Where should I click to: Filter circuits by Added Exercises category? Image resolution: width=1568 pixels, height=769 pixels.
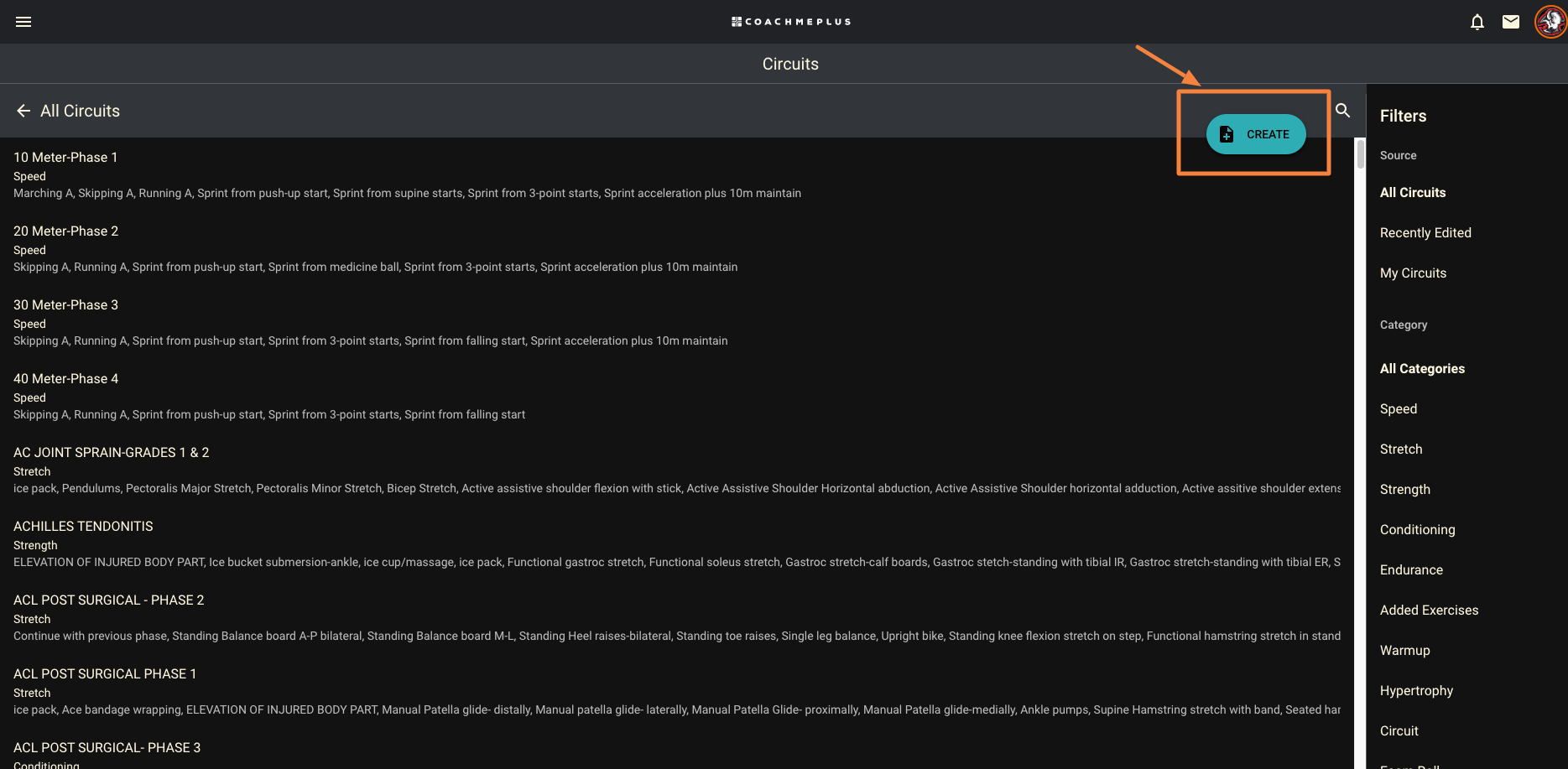tap(1429, 610)
